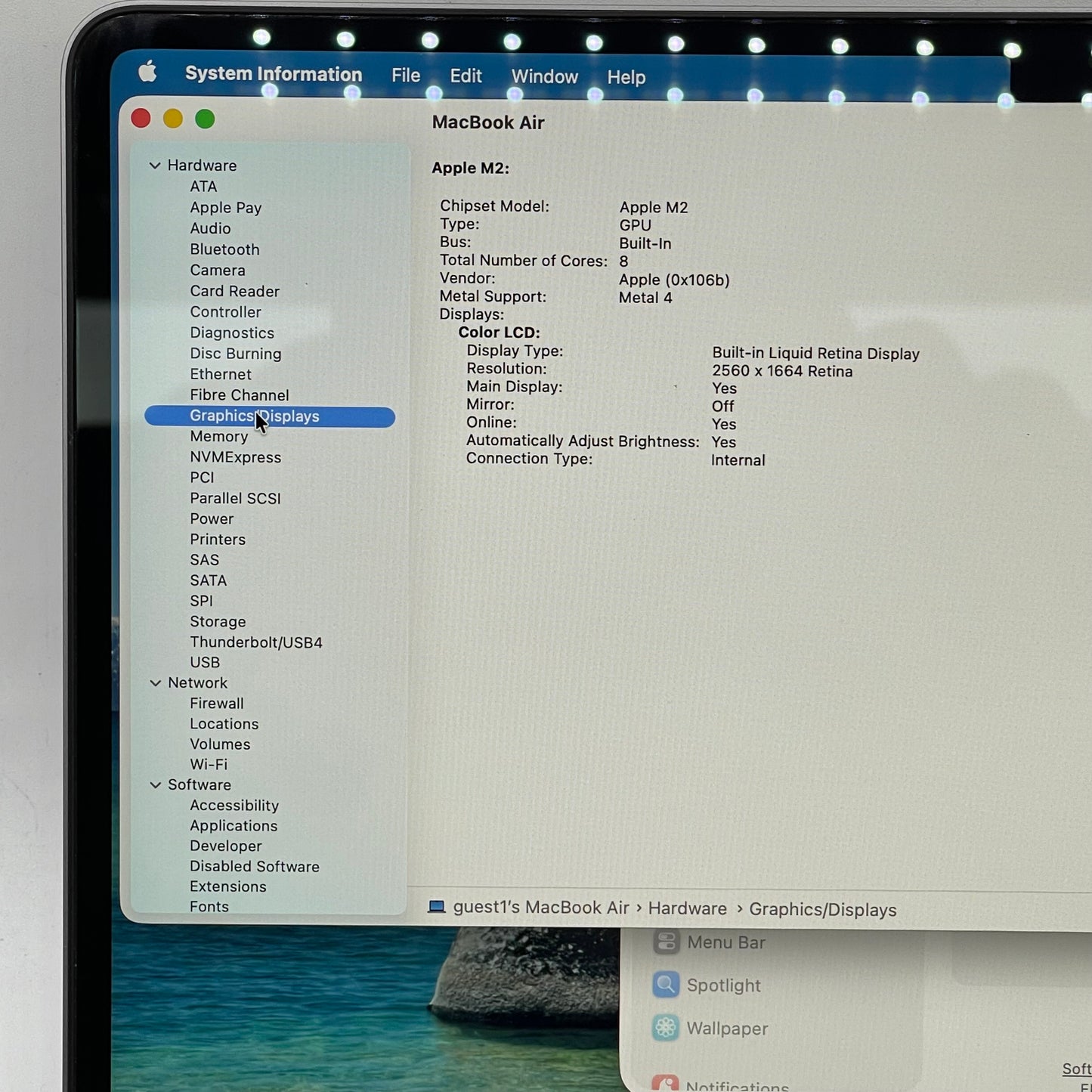
Task: Click the 2560 x 1664 Retina resolution value
Action: 782,371
